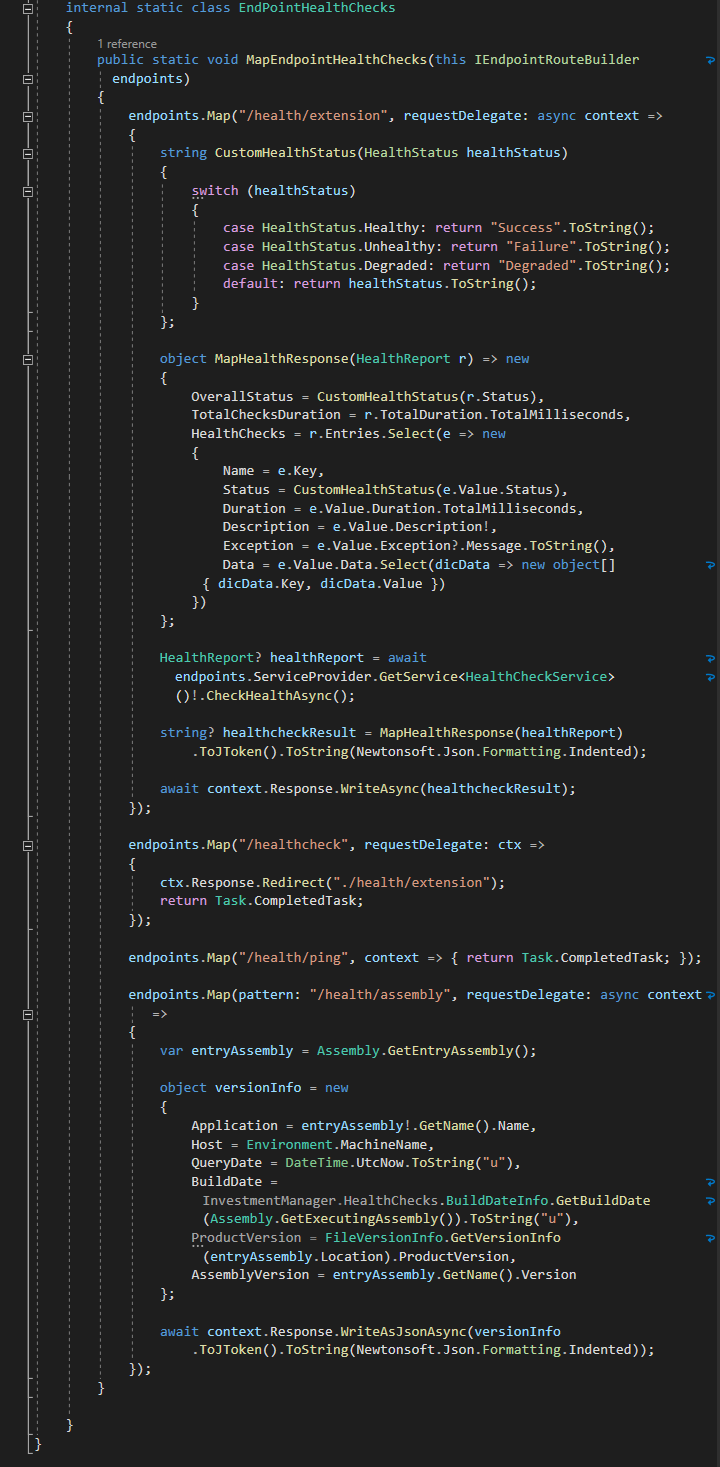720x1467 pixels.
Task: Click the Application property name
Action: 234,1125
